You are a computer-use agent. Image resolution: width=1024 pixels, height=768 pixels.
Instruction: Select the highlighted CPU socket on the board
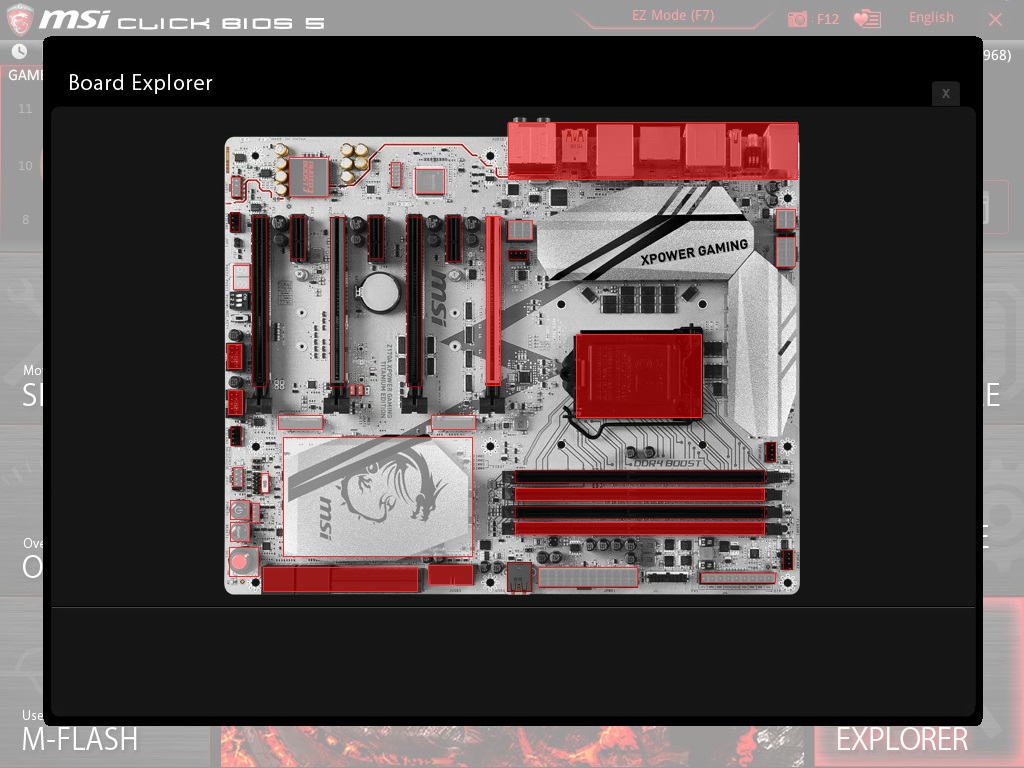click(638, 376)
